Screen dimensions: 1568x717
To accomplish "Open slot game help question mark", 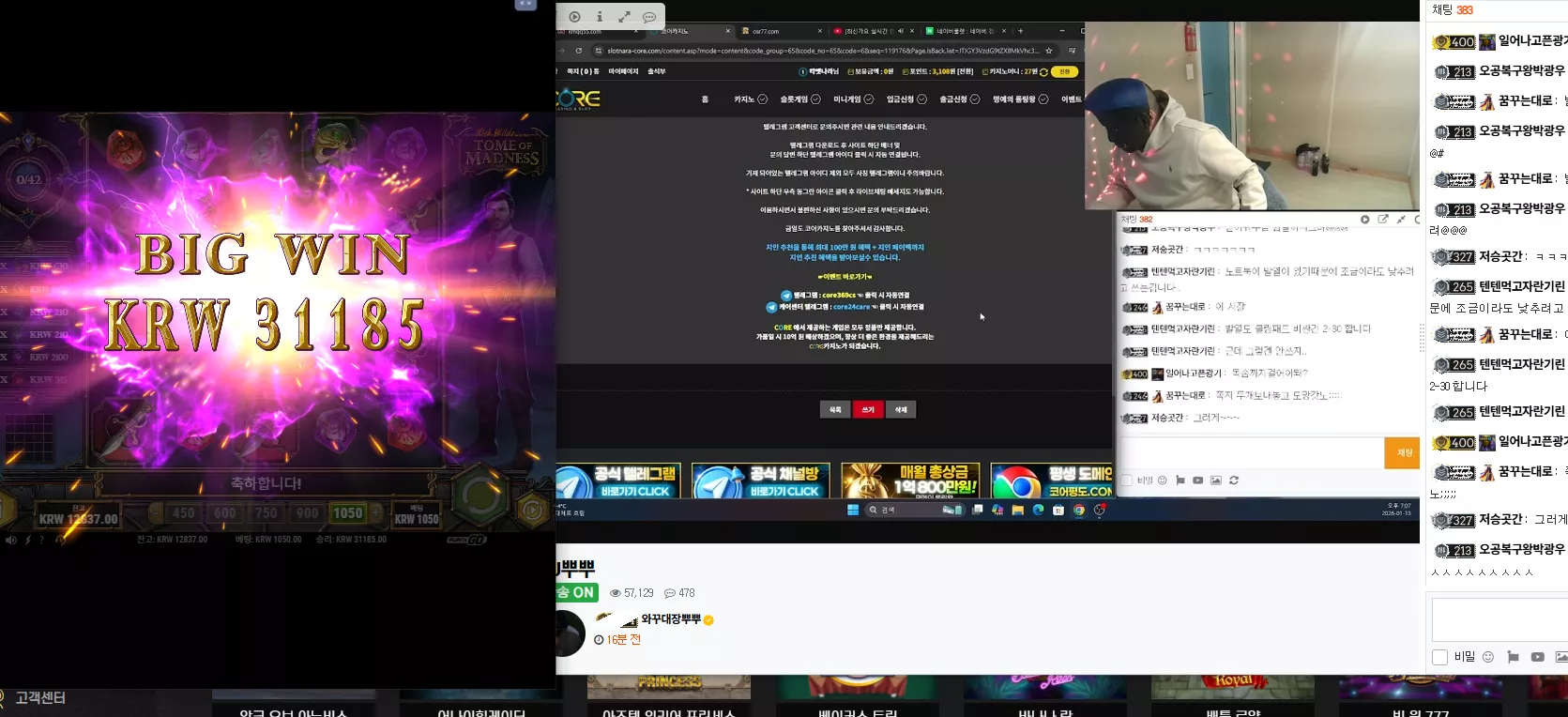I will coord(41,540).
